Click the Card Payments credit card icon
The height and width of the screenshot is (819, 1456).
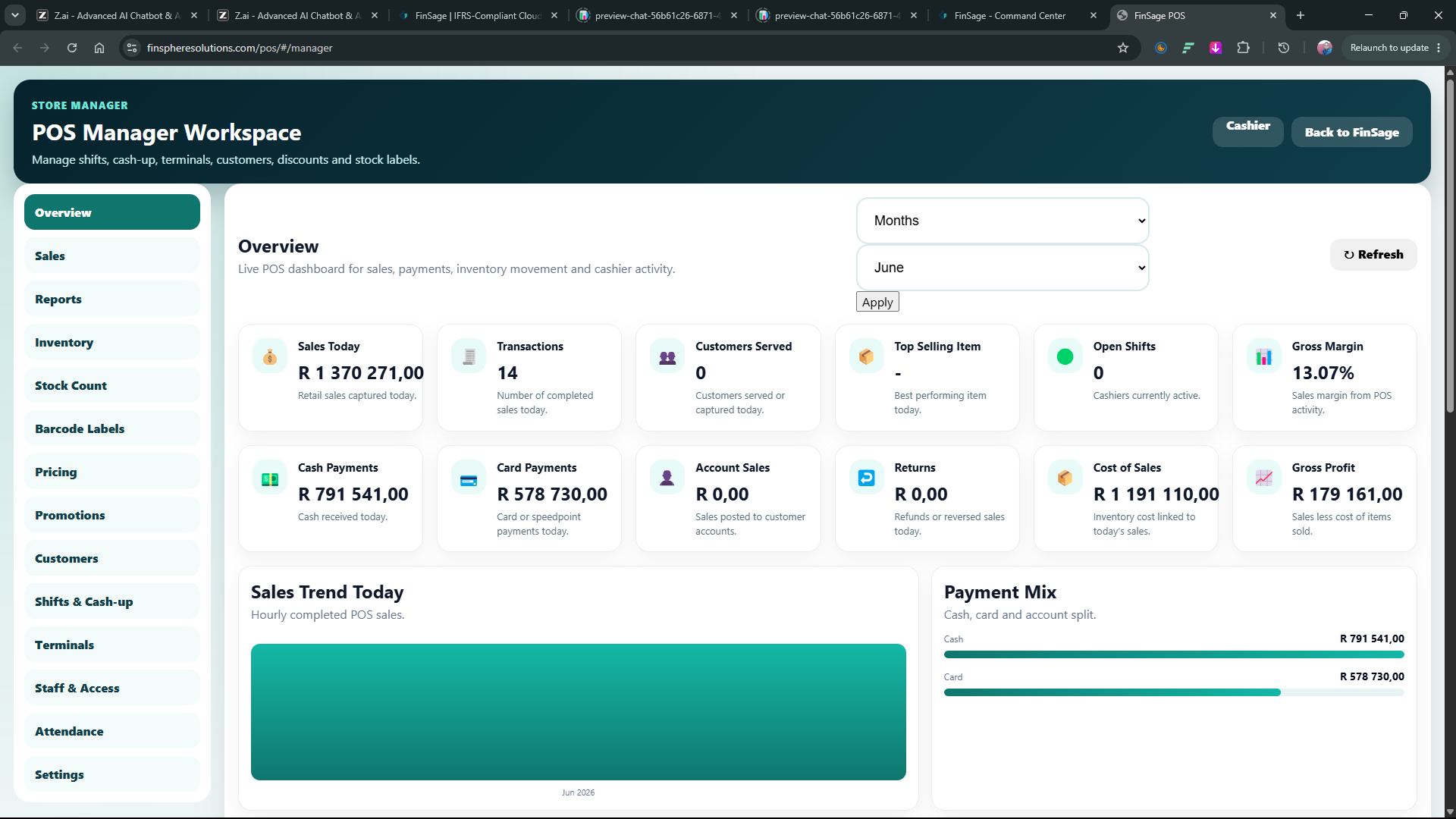coord(469,478)
